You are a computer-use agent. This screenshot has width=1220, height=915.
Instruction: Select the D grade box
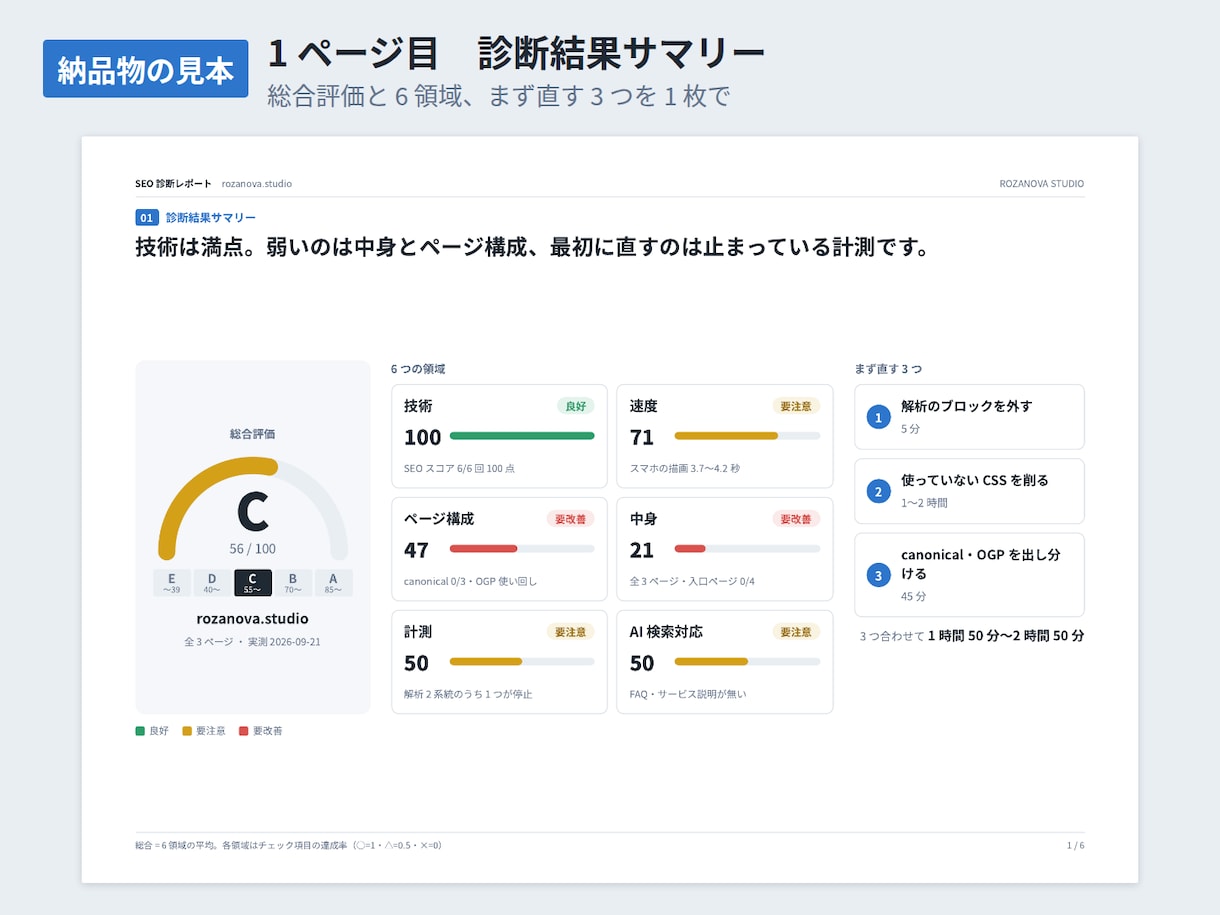tap(212, 583)
